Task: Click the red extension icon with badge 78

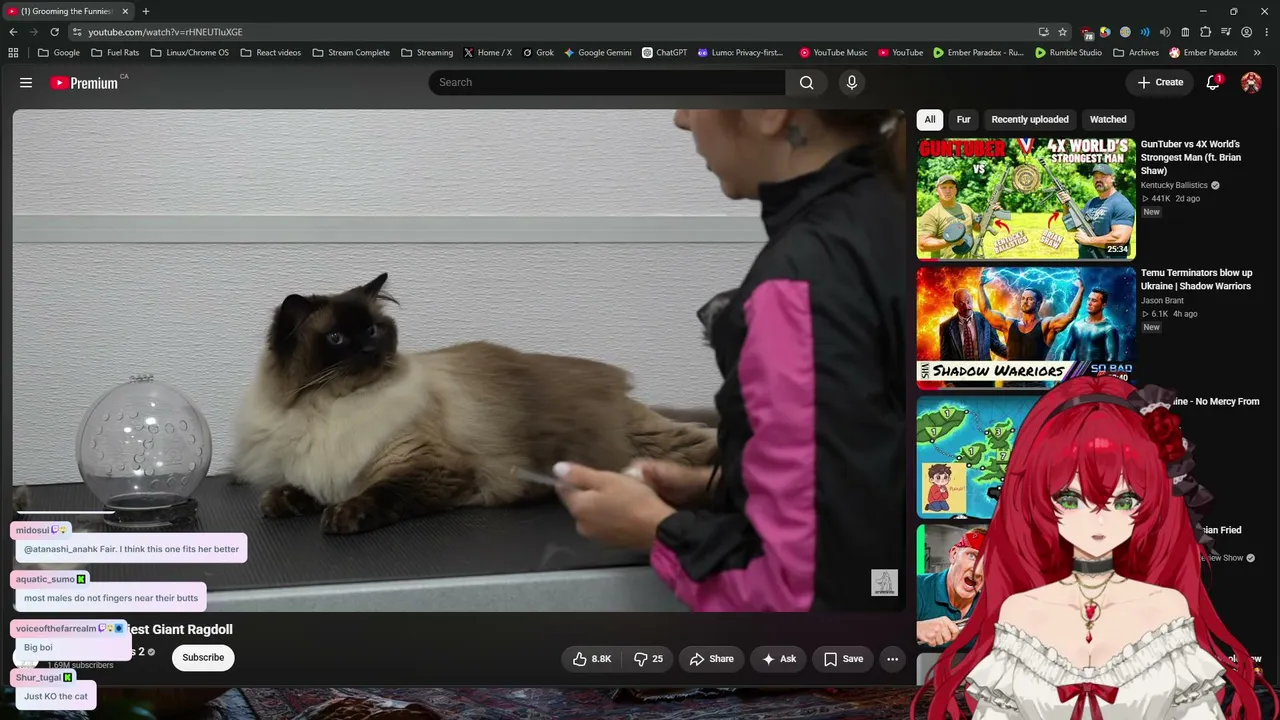Action: point(1087,33)
